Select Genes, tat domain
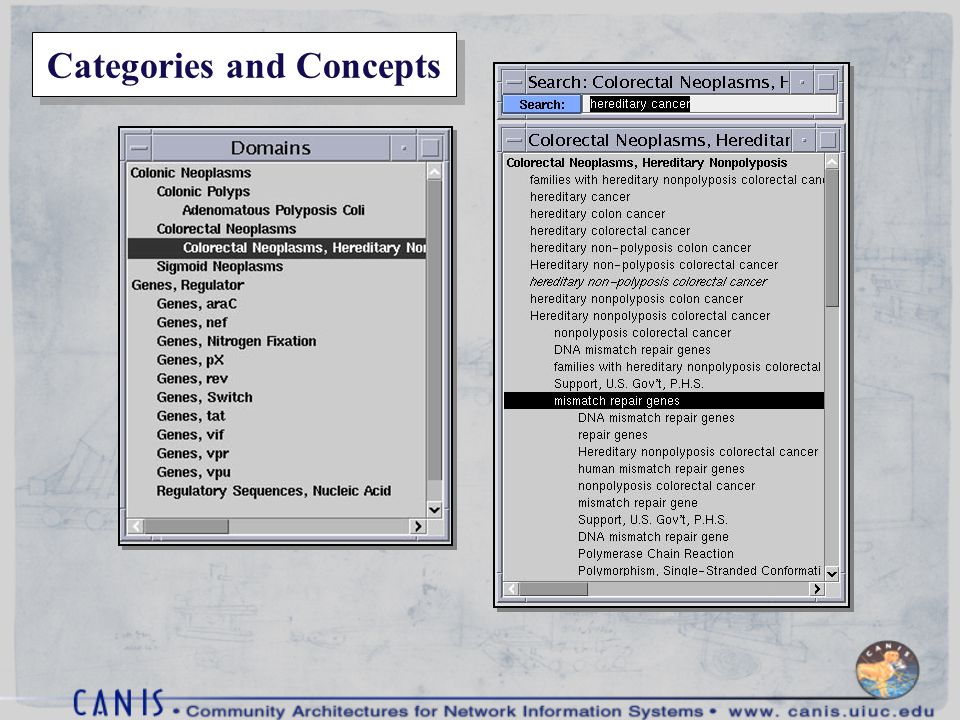This screenshot has height=720, width=960. coord(190,416)
